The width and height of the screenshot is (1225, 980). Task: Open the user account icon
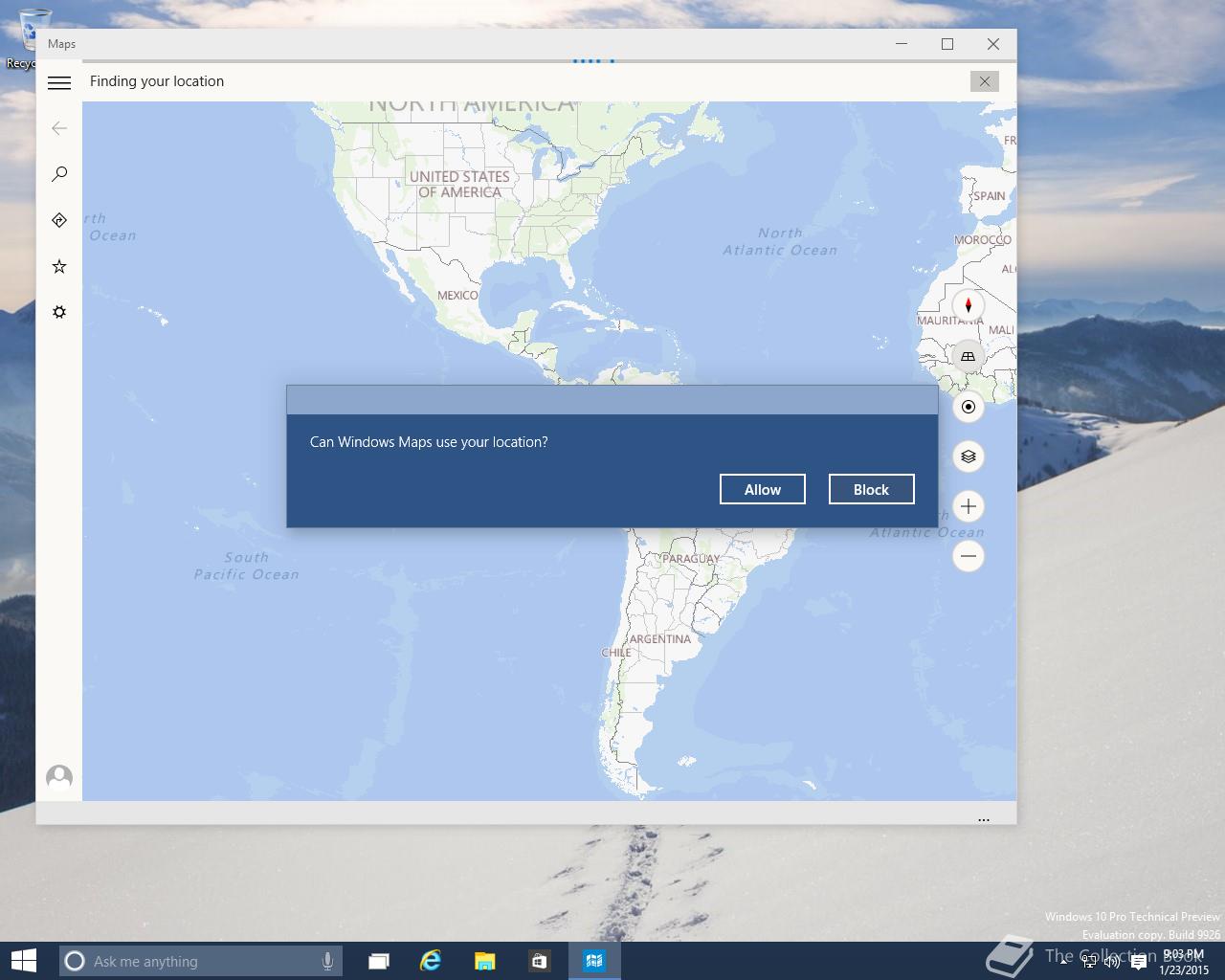pos(59,776)
